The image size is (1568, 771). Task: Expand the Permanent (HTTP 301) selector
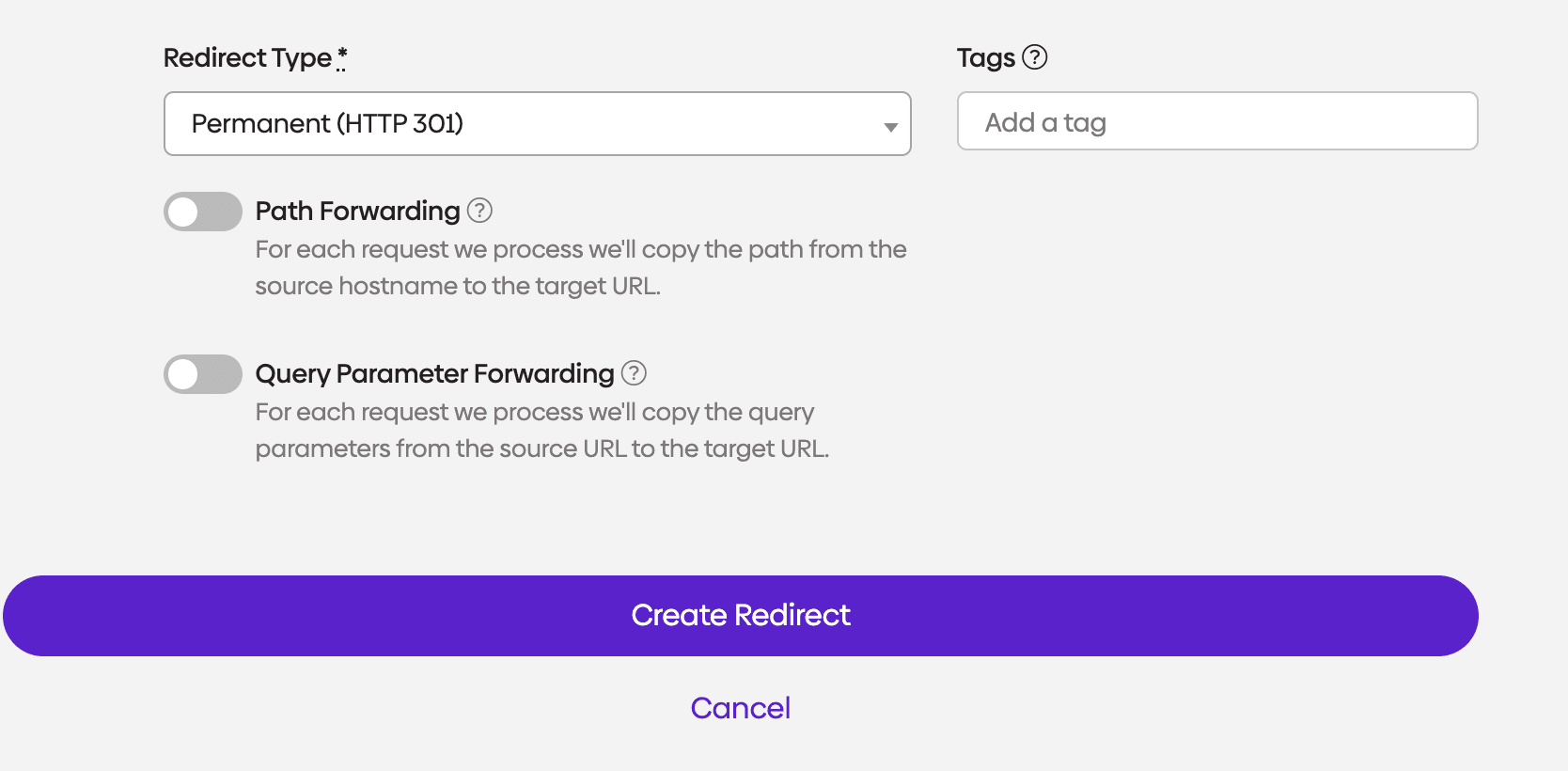(x=537, y=123)
